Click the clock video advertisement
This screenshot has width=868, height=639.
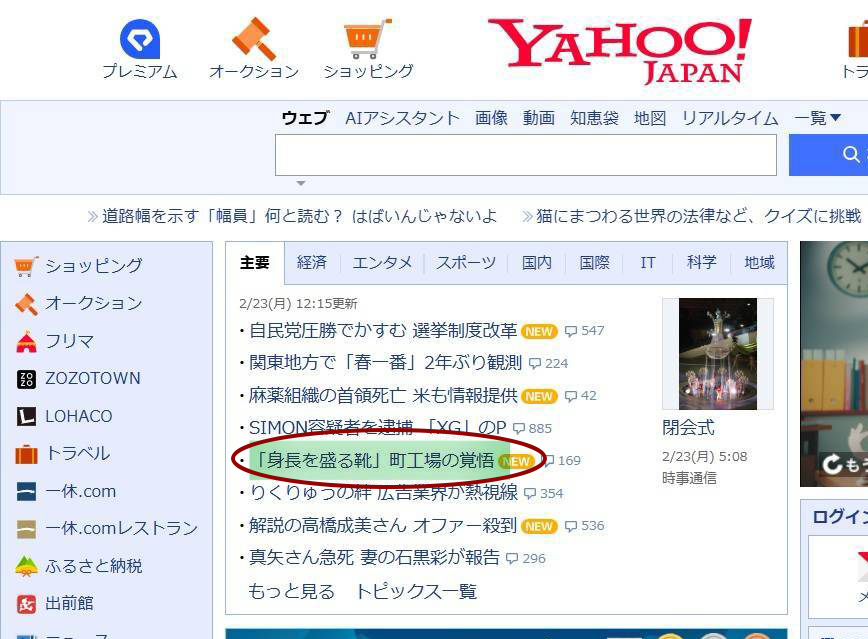[x=834, y=364]
